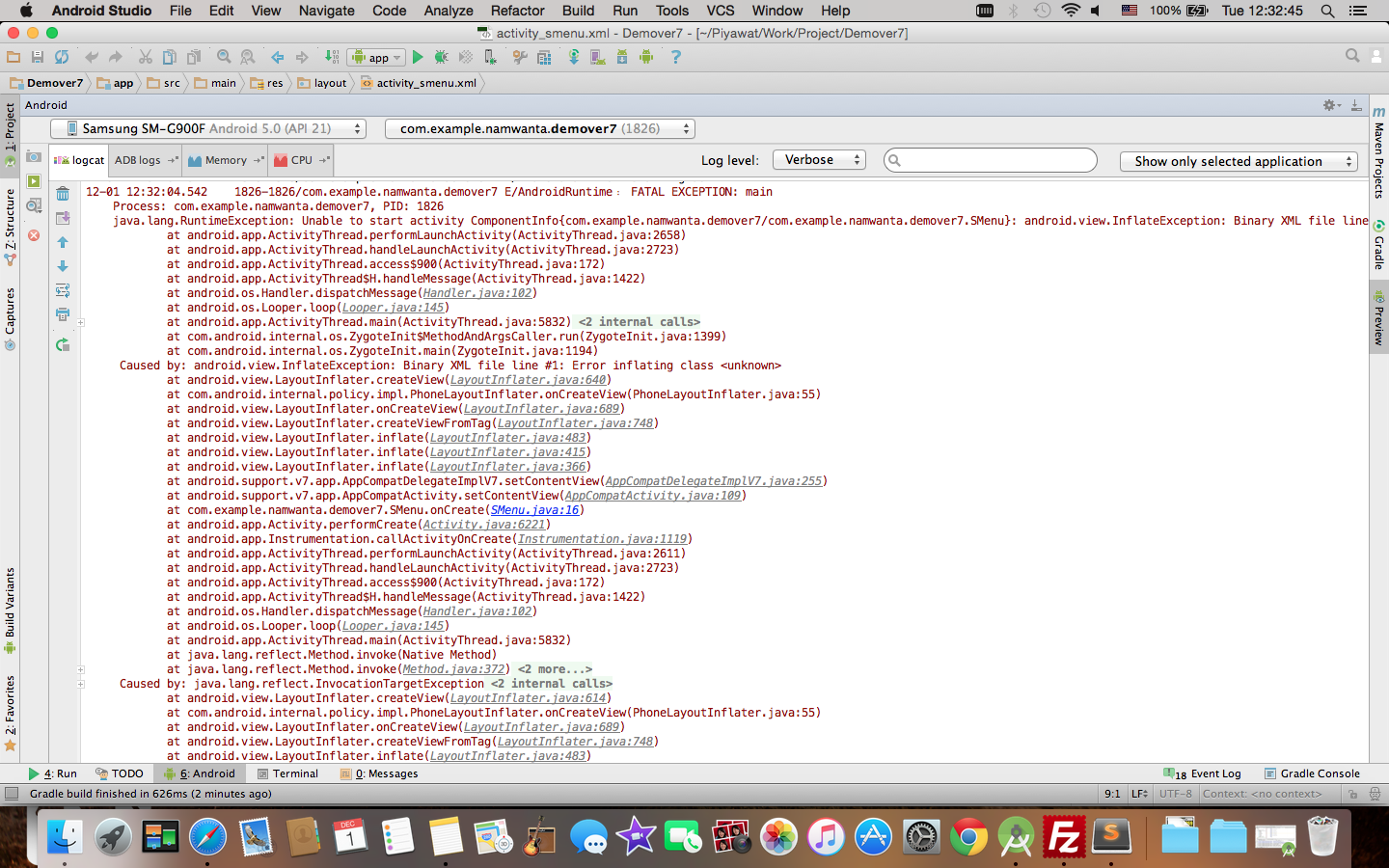
Task: Click the Search Everywhere magnifier icon
Action: click(1352, 57)
